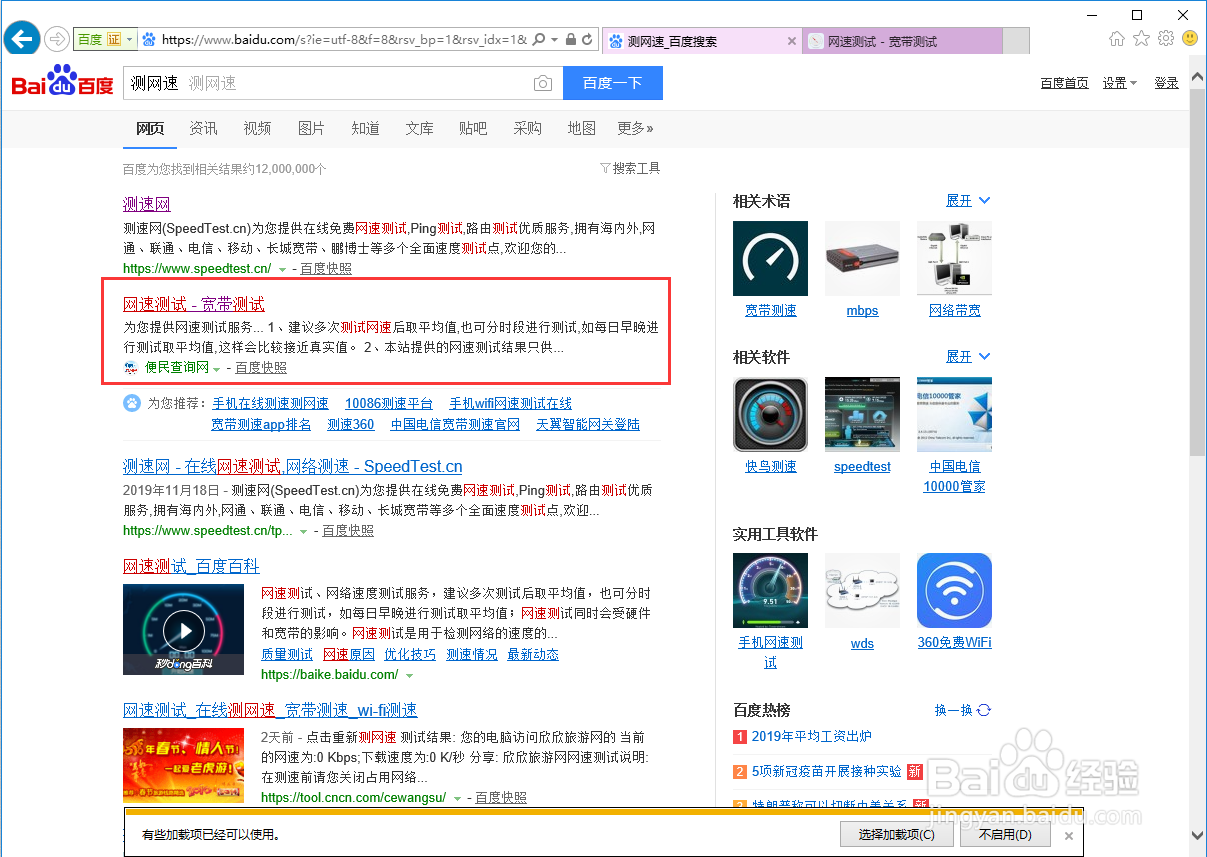This screenshot has width=1207, height=857.
Task: Click the 选择加载项(C) button
Action: pyautogui.click(x=897, y=835)
